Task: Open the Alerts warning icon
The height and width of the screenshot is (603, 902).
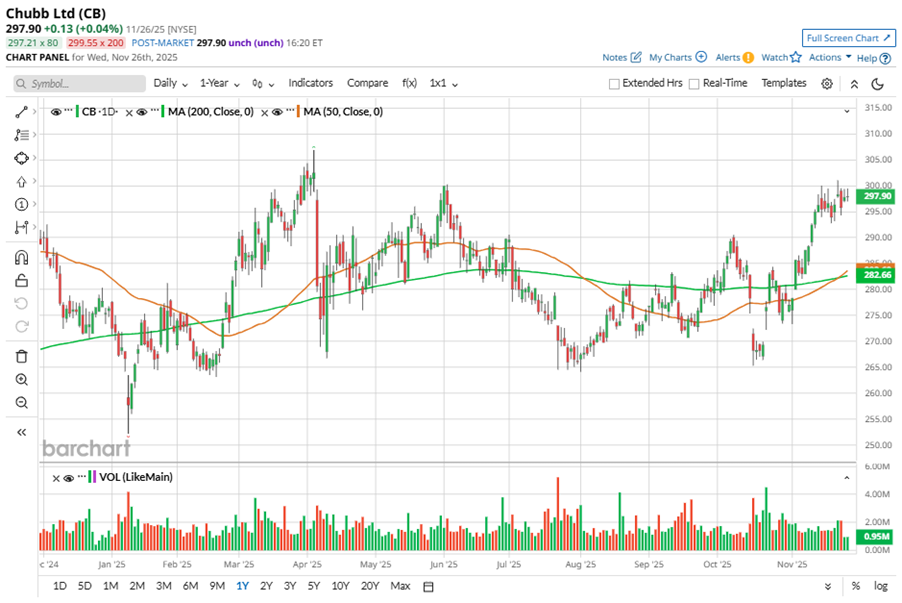Action: pos(748,58)
